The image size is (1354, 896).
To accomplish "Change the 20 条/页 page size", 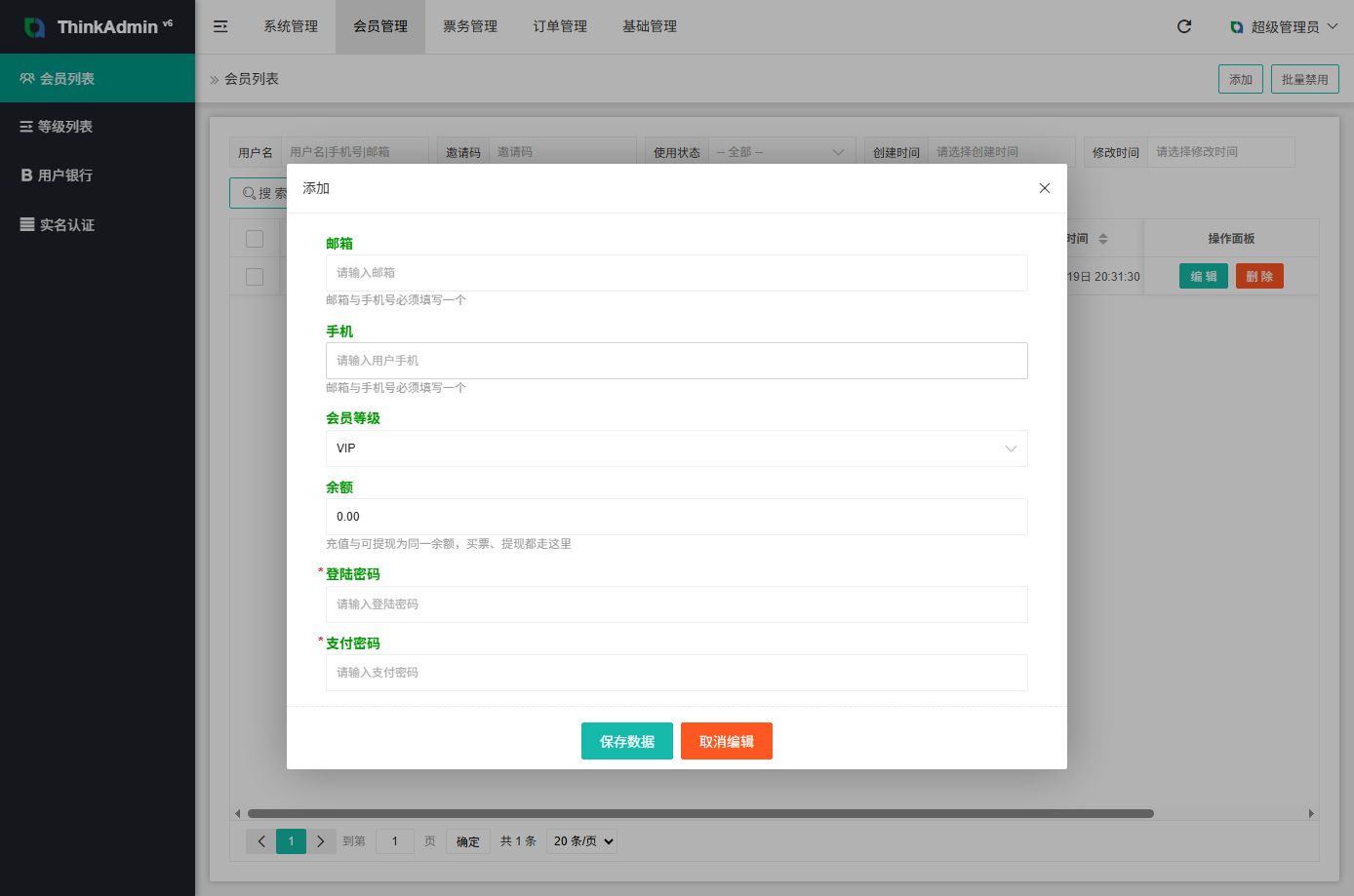I will [x=582, y=841].
